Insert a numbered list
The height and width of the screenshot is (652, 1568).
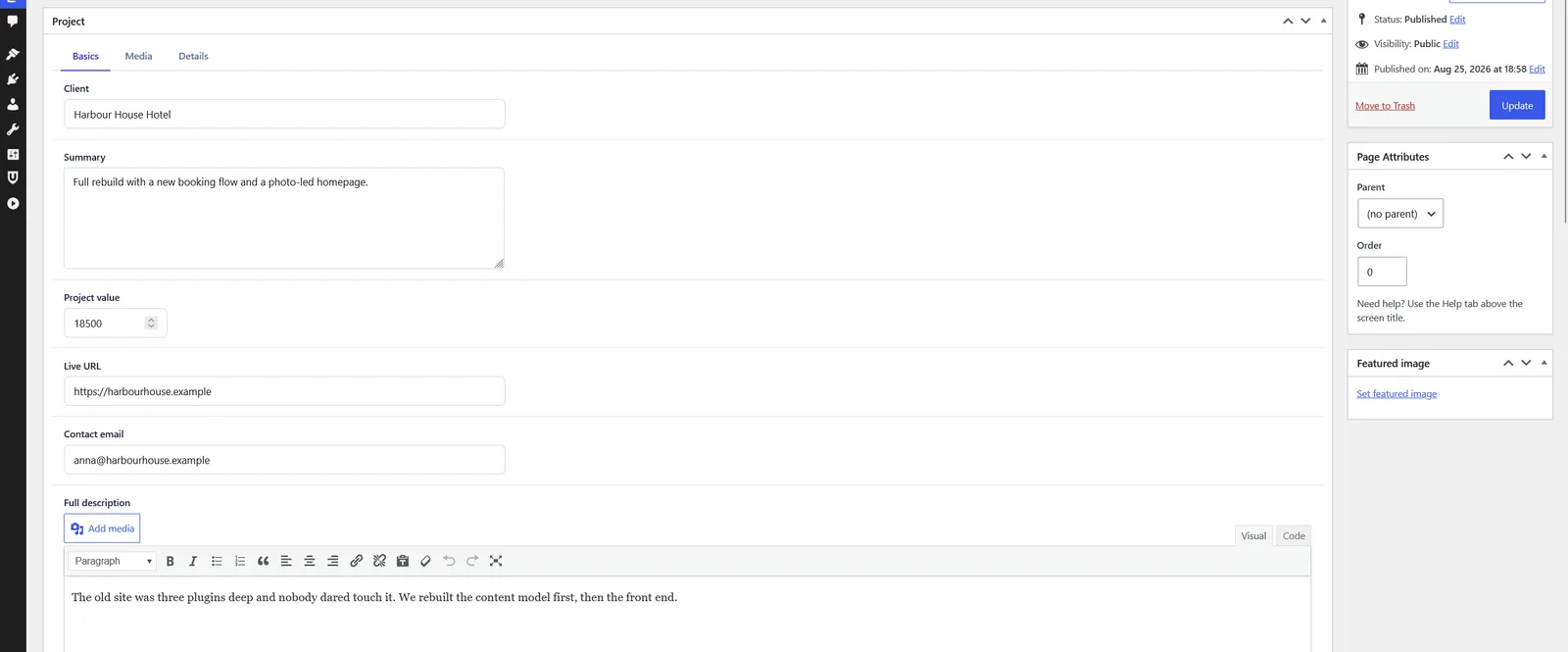click(x=240, y=561)
